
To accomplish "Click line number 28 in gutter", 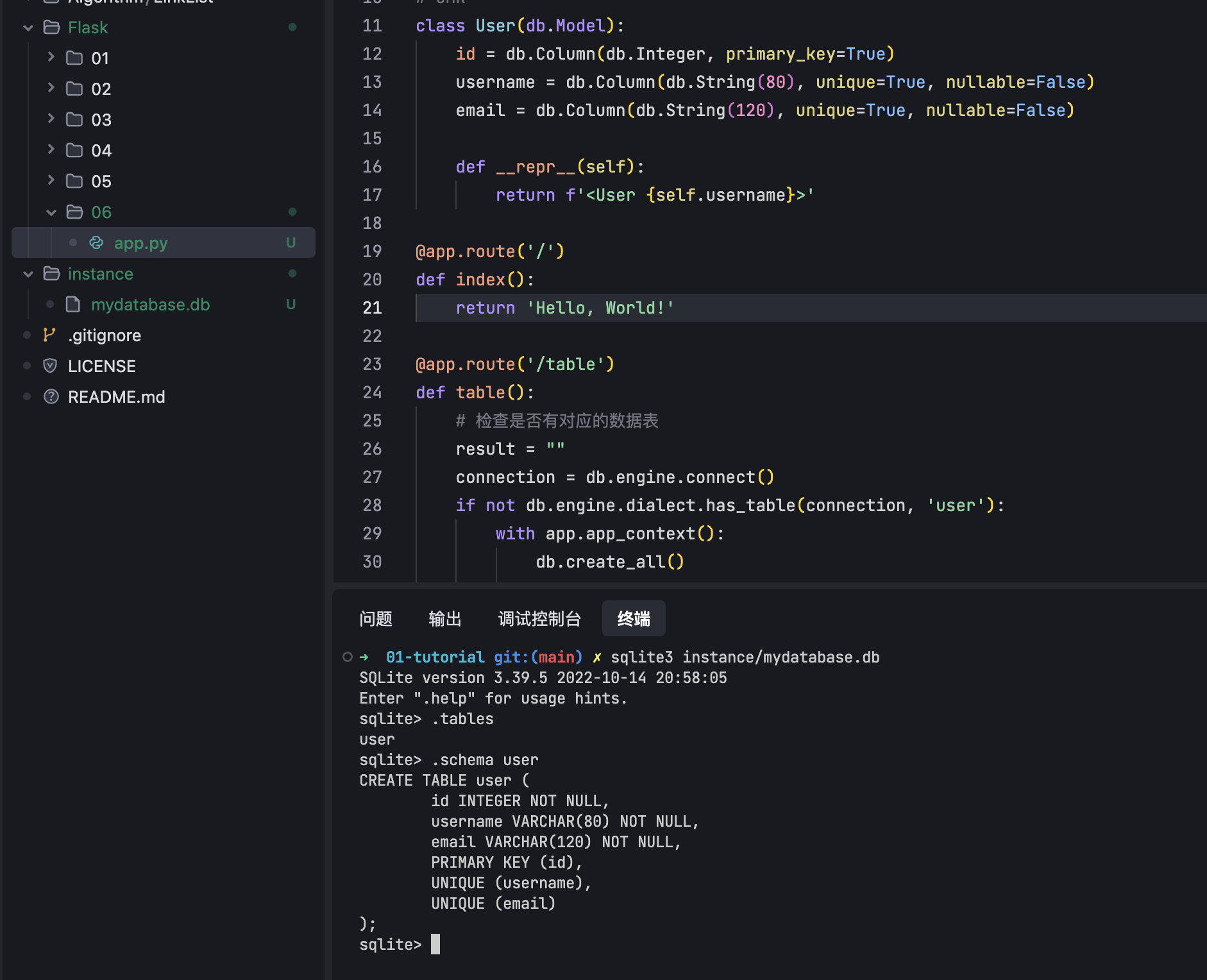I will pyautogui.click(x=372, y=505).
